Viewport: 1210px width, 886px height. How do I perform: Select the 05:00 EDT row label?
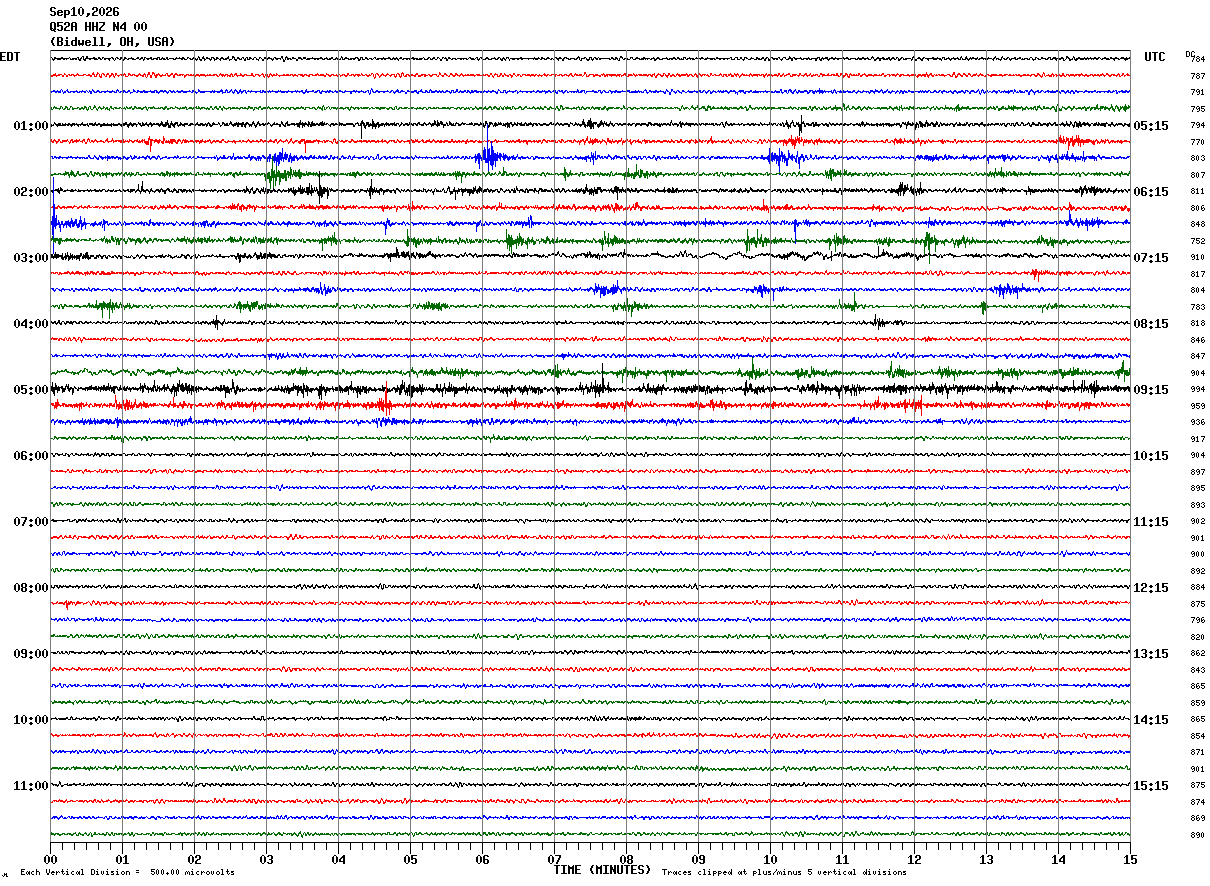click(x=30, y=390)
